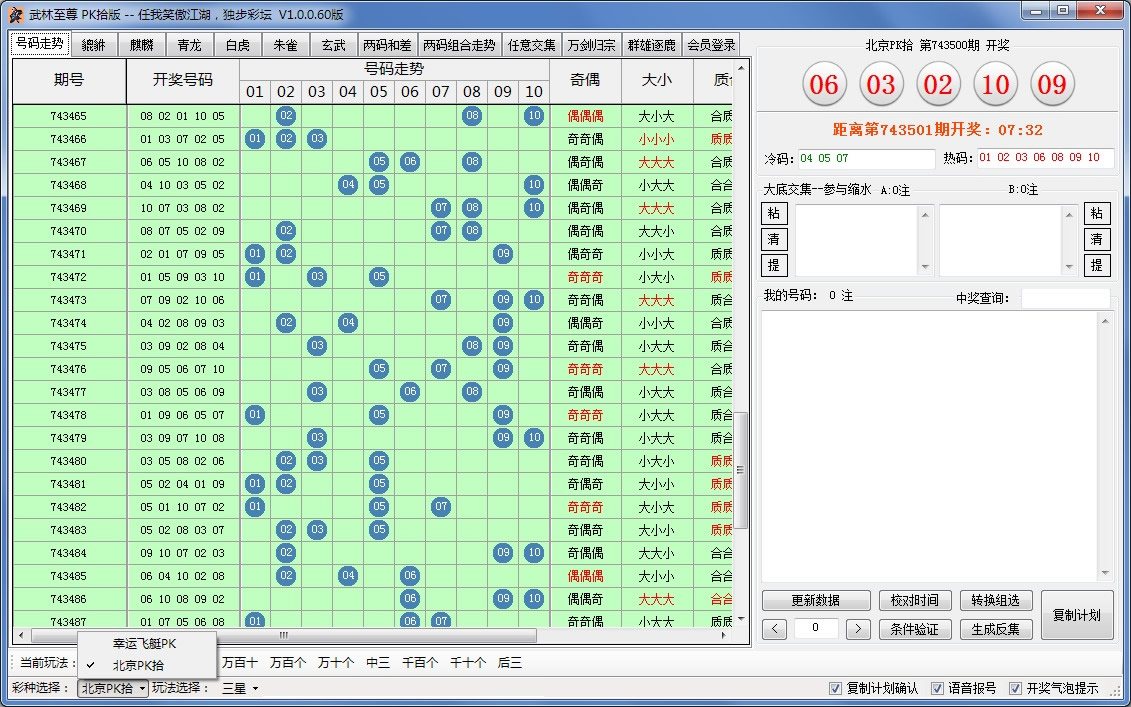Switch to the 两码和差 tab
Screen dimensions: 1131x707
point(385,44)
